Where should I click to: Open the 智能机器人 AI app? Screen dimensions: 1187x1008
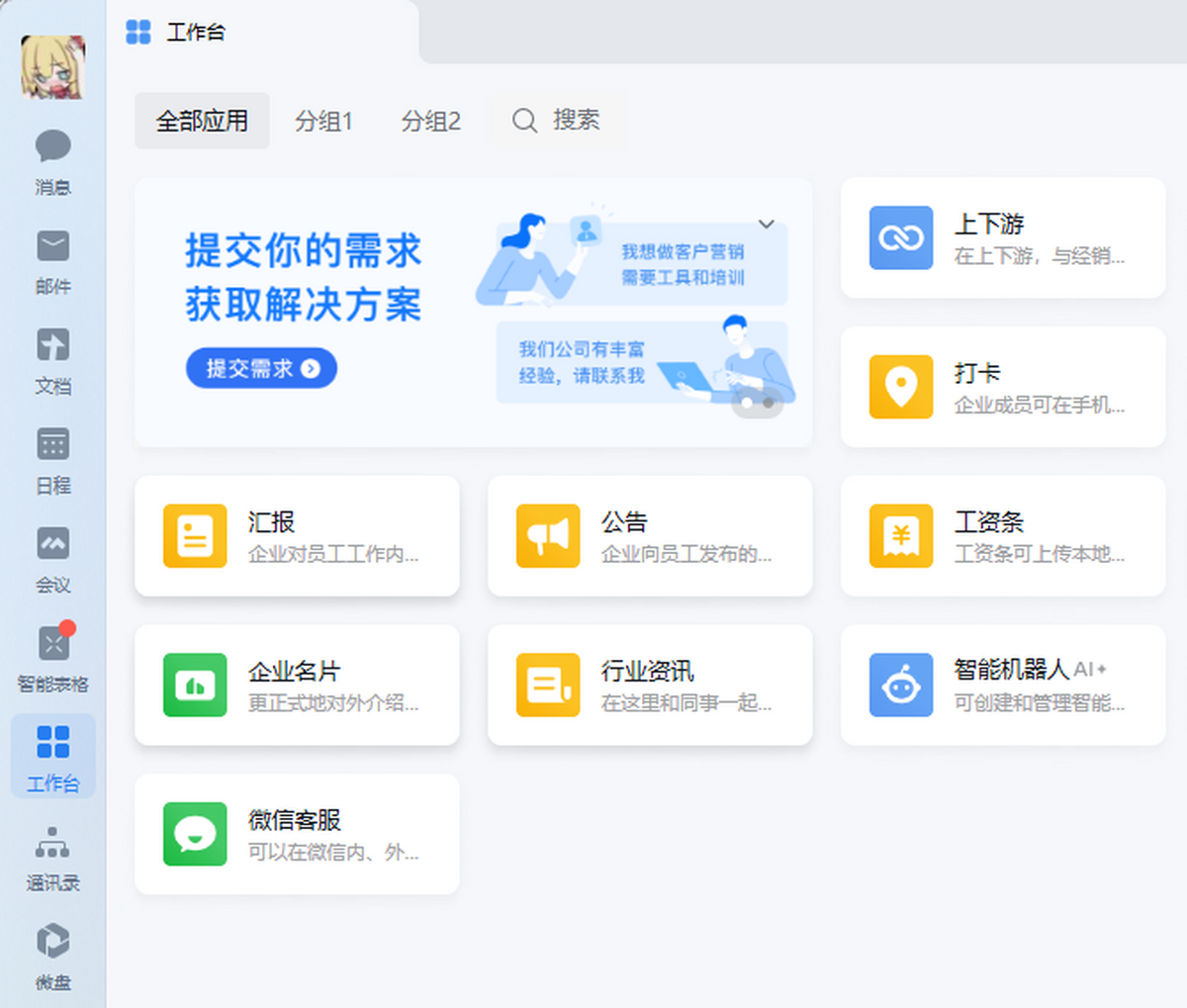click(1002, 685)
